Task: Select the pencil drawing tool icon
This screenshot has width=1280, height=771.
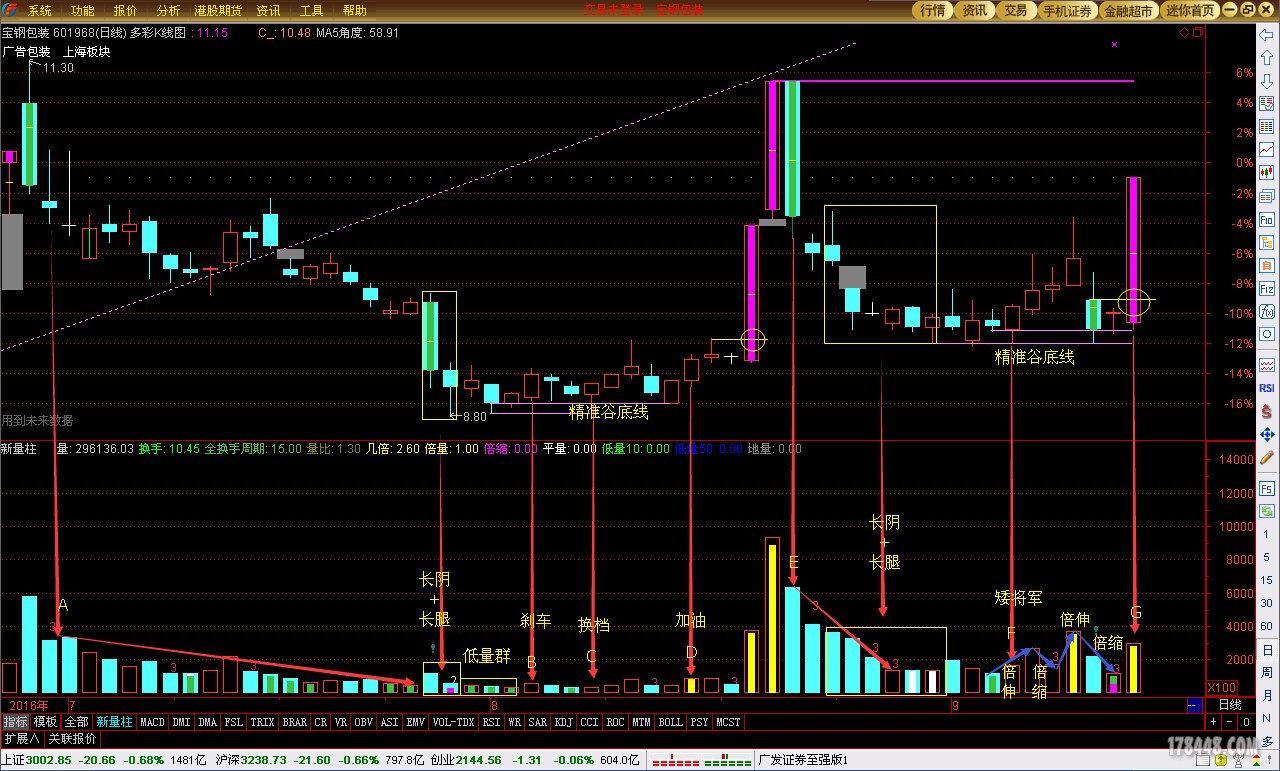Action: 1266,456
